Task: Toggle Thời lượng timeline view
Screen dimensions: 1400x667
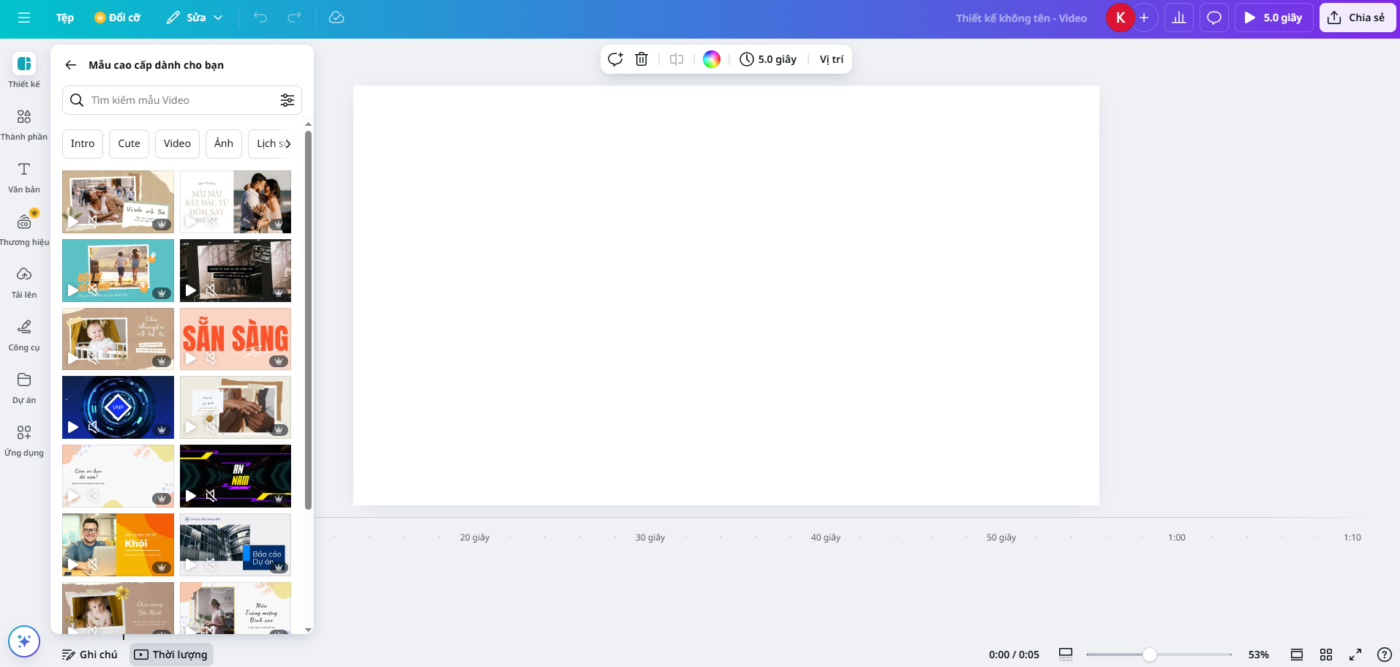Action: coord(171,654)
